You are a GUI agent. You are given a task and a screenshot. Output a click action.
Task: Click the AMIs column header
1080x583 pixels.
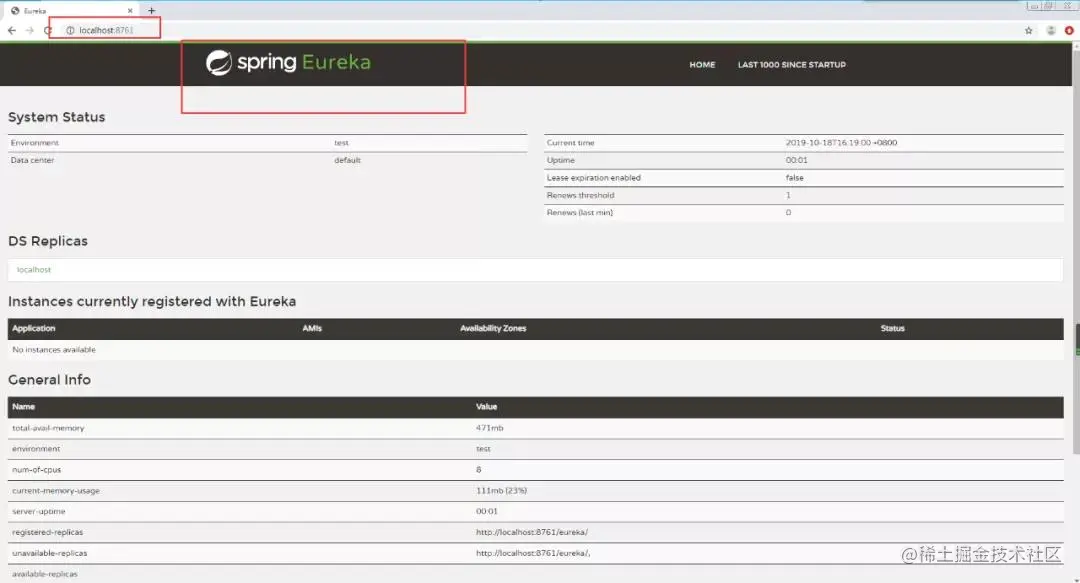tap(312, 329)
